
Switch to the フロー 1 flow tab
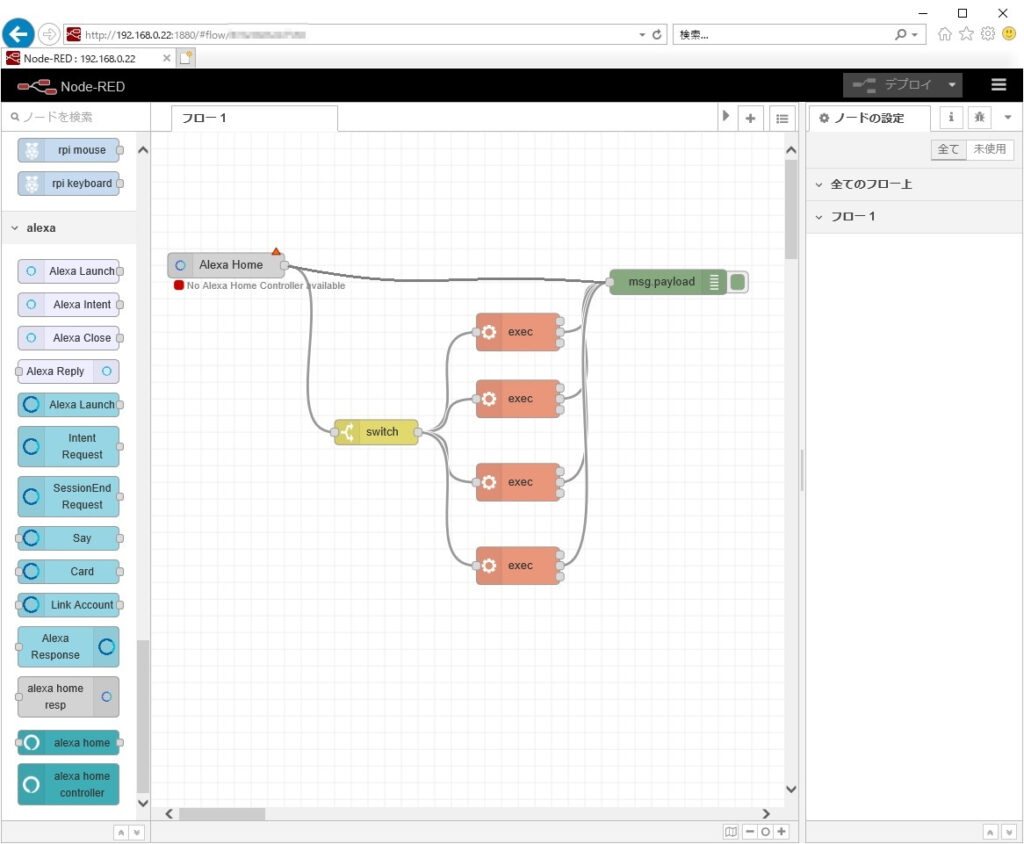255,118
